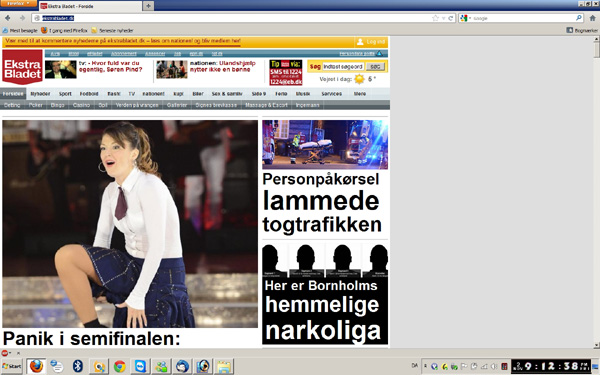Go back with the browser back arrow
Image resolution: width=600 pixels, height=375 pixels.
pos(8,18)
